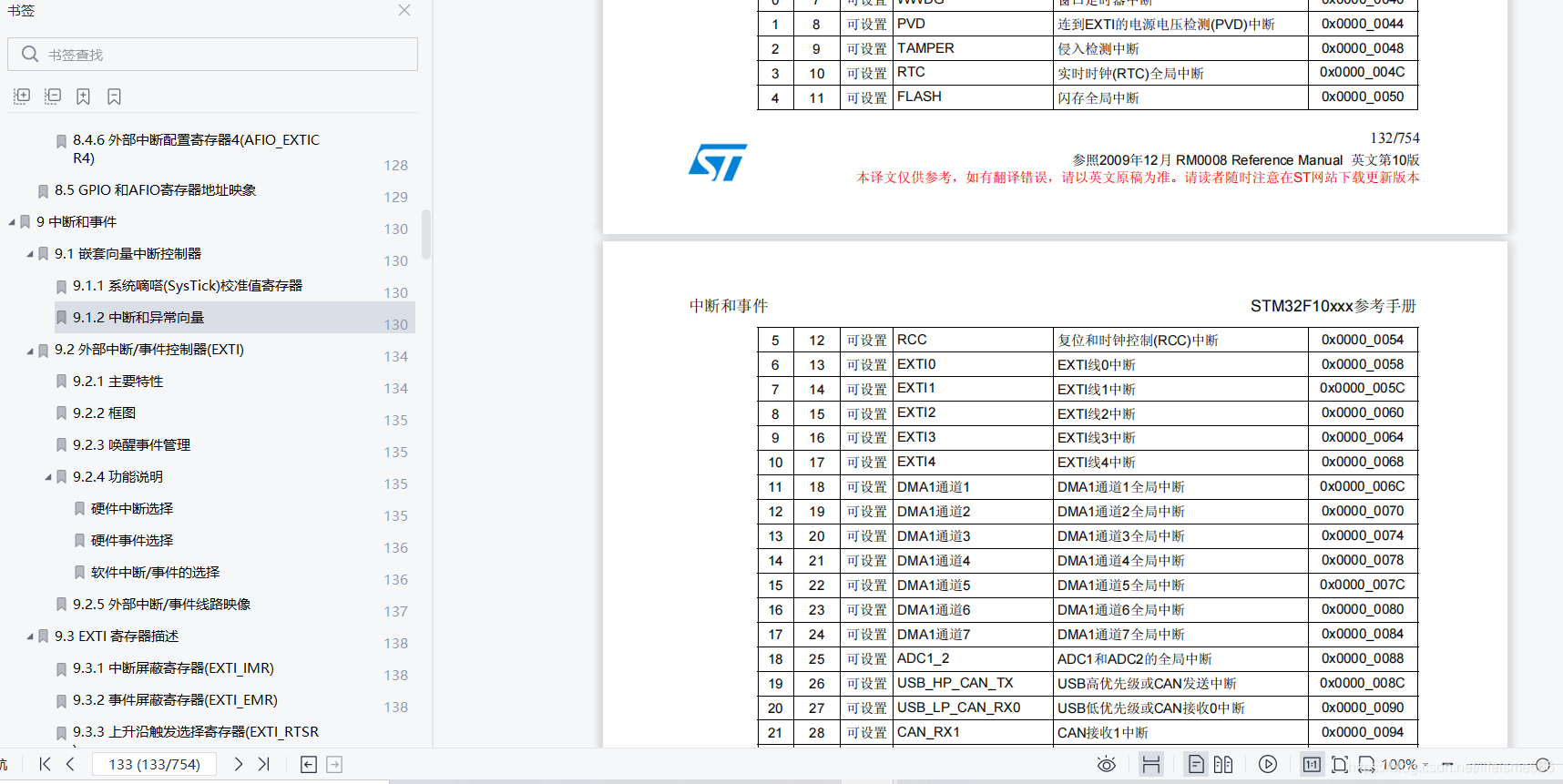Collapse section 9.1 嵌套向量中断控制器
1563x784 pixels.
[x=30, y=254]
